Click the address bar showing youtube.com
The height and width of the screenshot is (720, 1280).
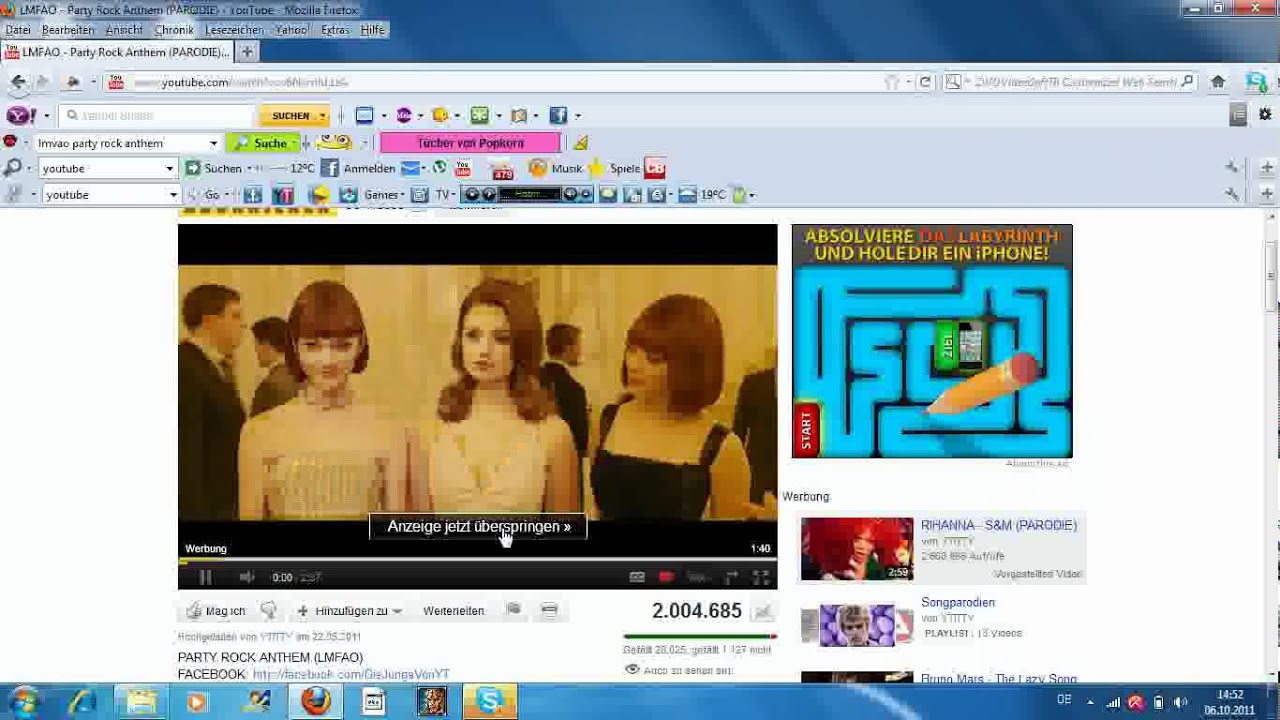500,82
